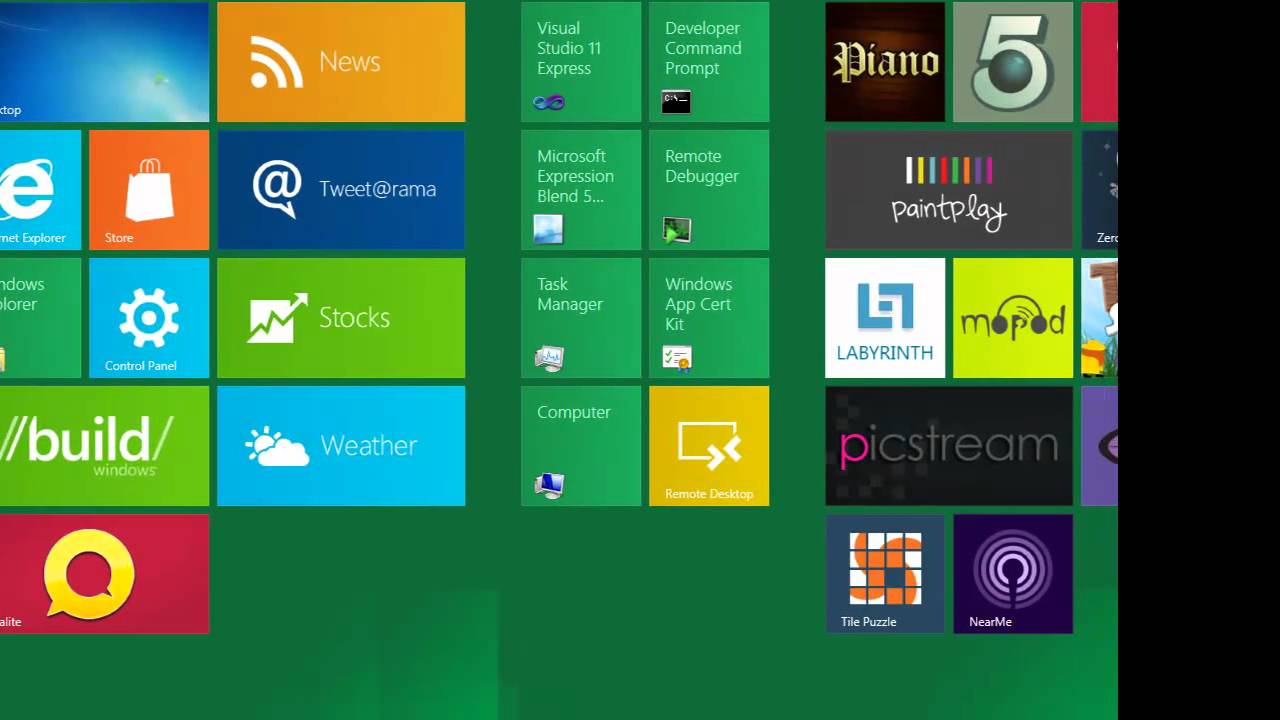This screenshot has height=720, width=1280.
Task: Open the Weather tile
Action: pyautogui.click(x=341, y=446)
